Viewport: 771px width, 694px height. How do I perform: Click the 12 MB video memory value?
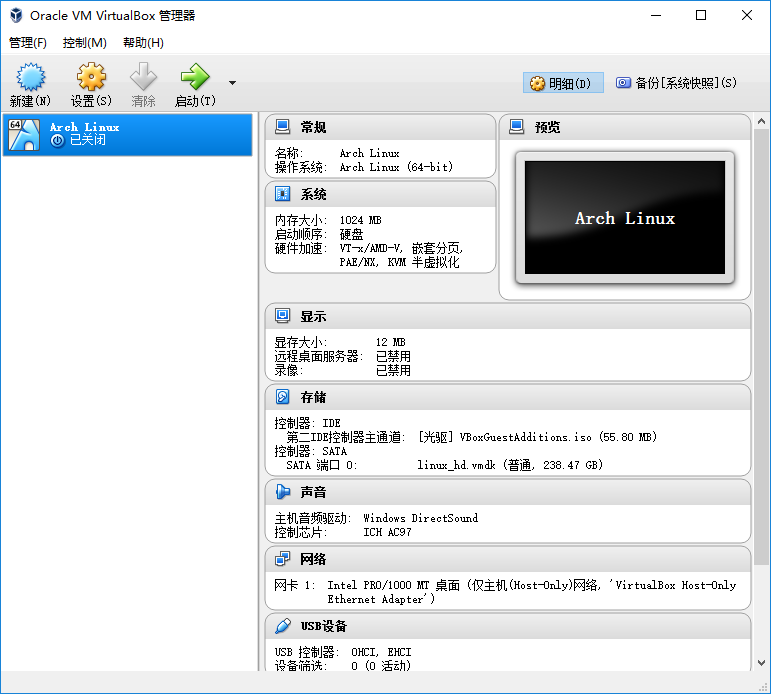point(390,342)
